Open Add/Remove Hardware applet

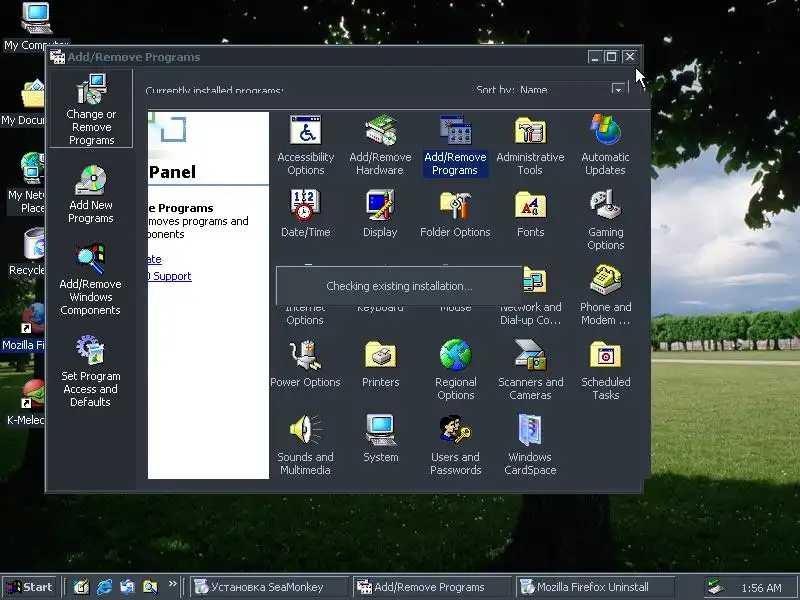[x=380, y=145]
